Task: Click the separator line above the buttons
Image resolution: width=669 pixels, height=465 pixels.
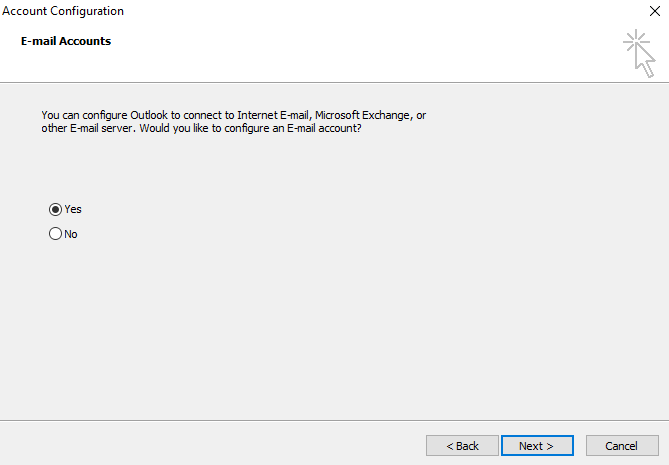Action: point(330,420)
